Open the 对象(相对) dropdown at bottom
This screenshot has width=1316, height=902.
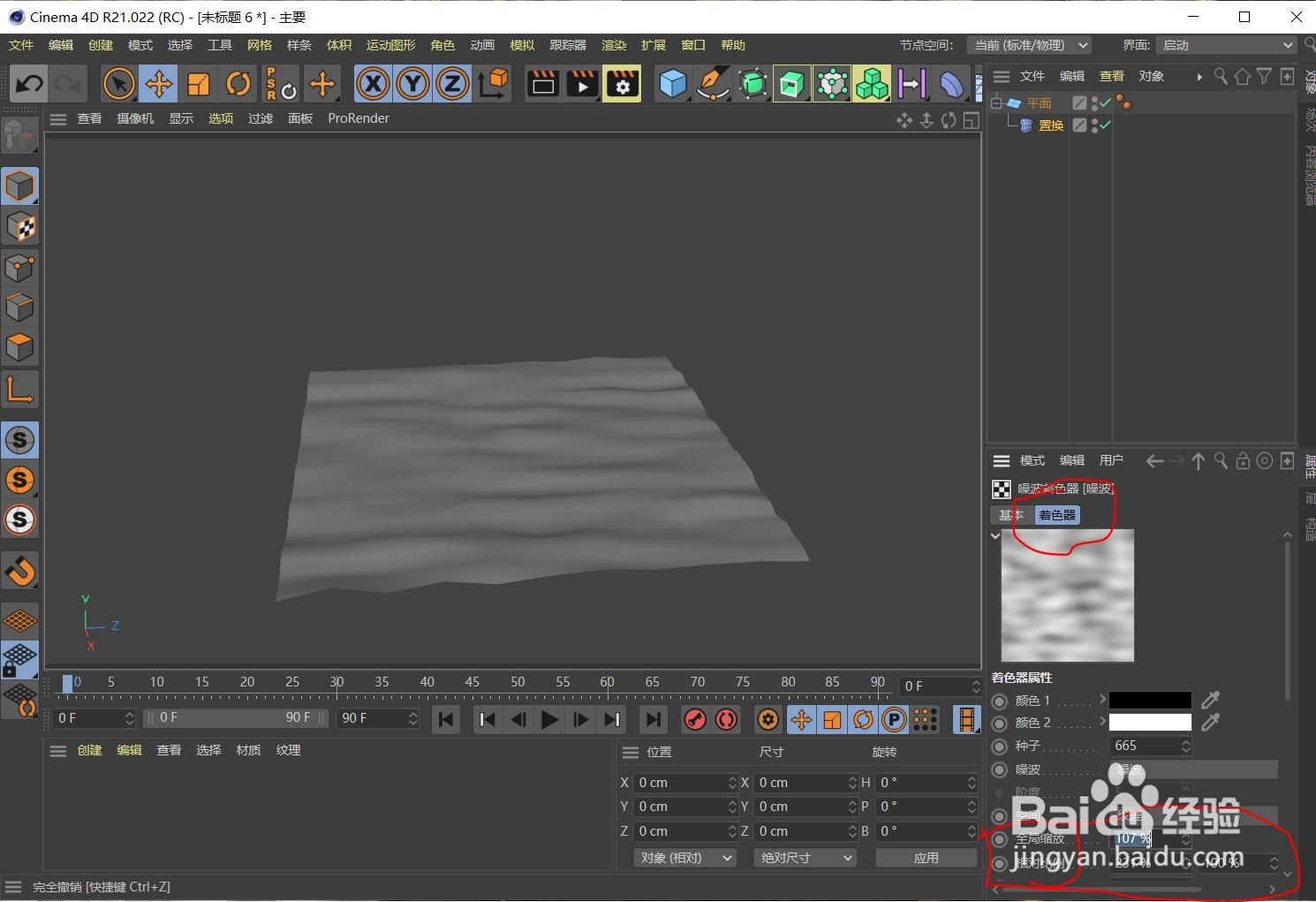tap(684, 857)
